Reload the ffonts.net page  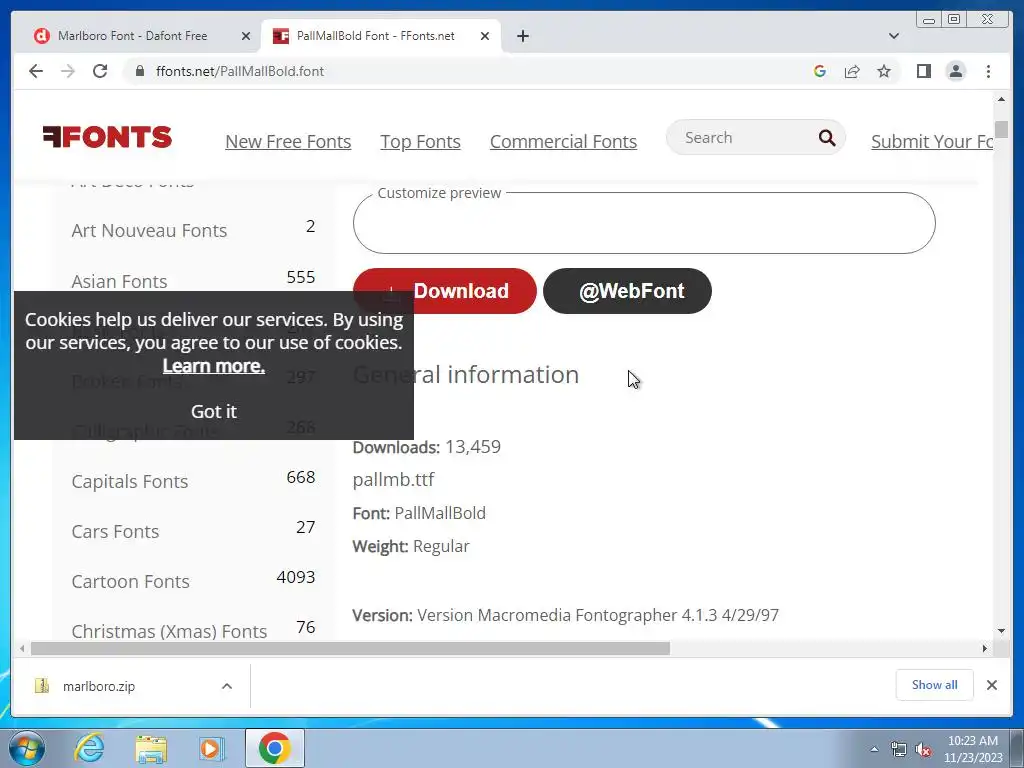100,71
